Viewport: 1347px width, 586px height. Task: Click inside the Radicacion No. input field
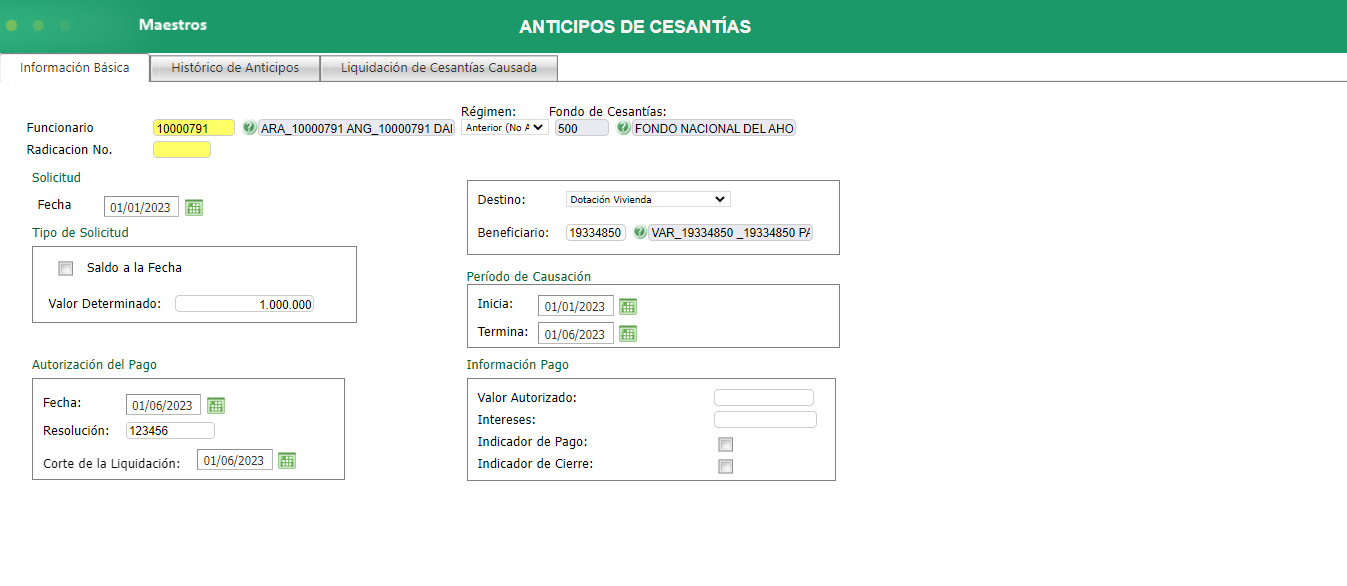pyautogui.click(x=181, y=149)
